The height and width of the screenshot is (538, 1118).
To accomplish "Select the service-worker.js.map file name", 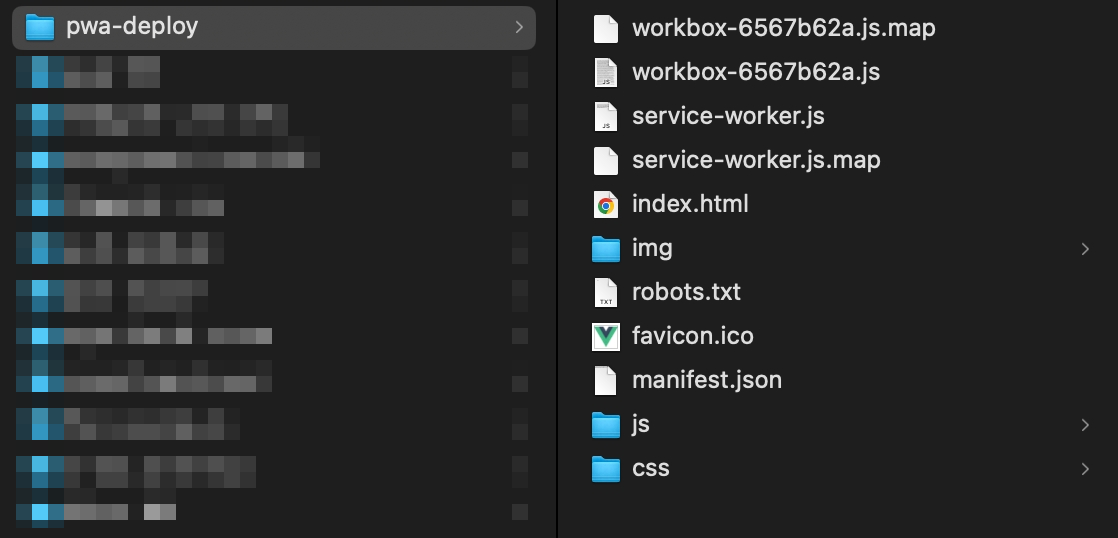I will point(756,161).
